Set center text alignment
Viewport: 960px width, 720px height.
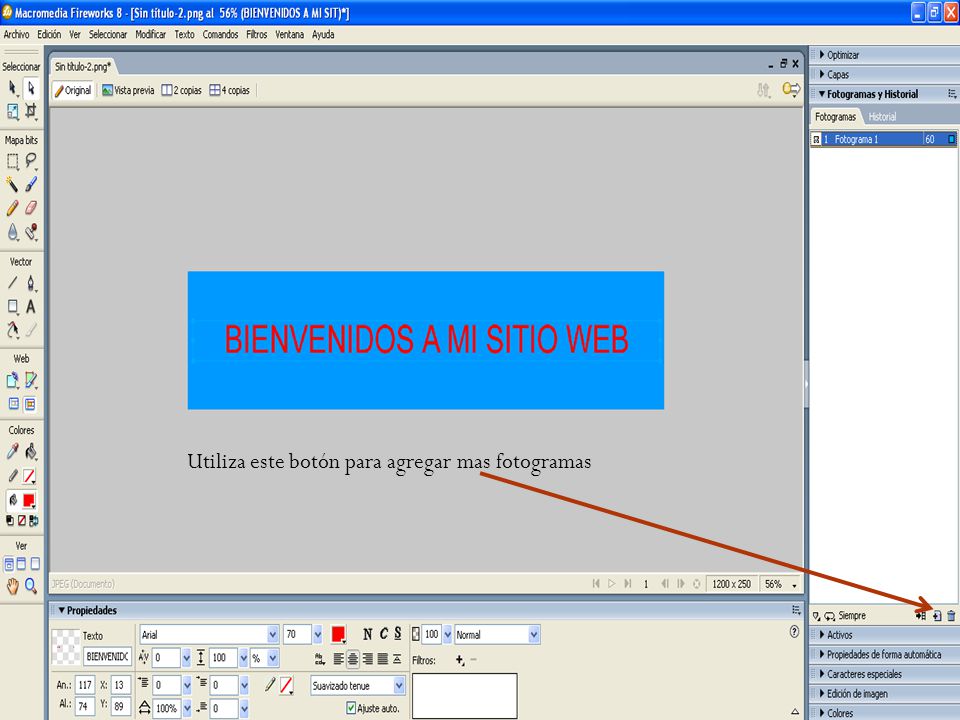[353, 659]
